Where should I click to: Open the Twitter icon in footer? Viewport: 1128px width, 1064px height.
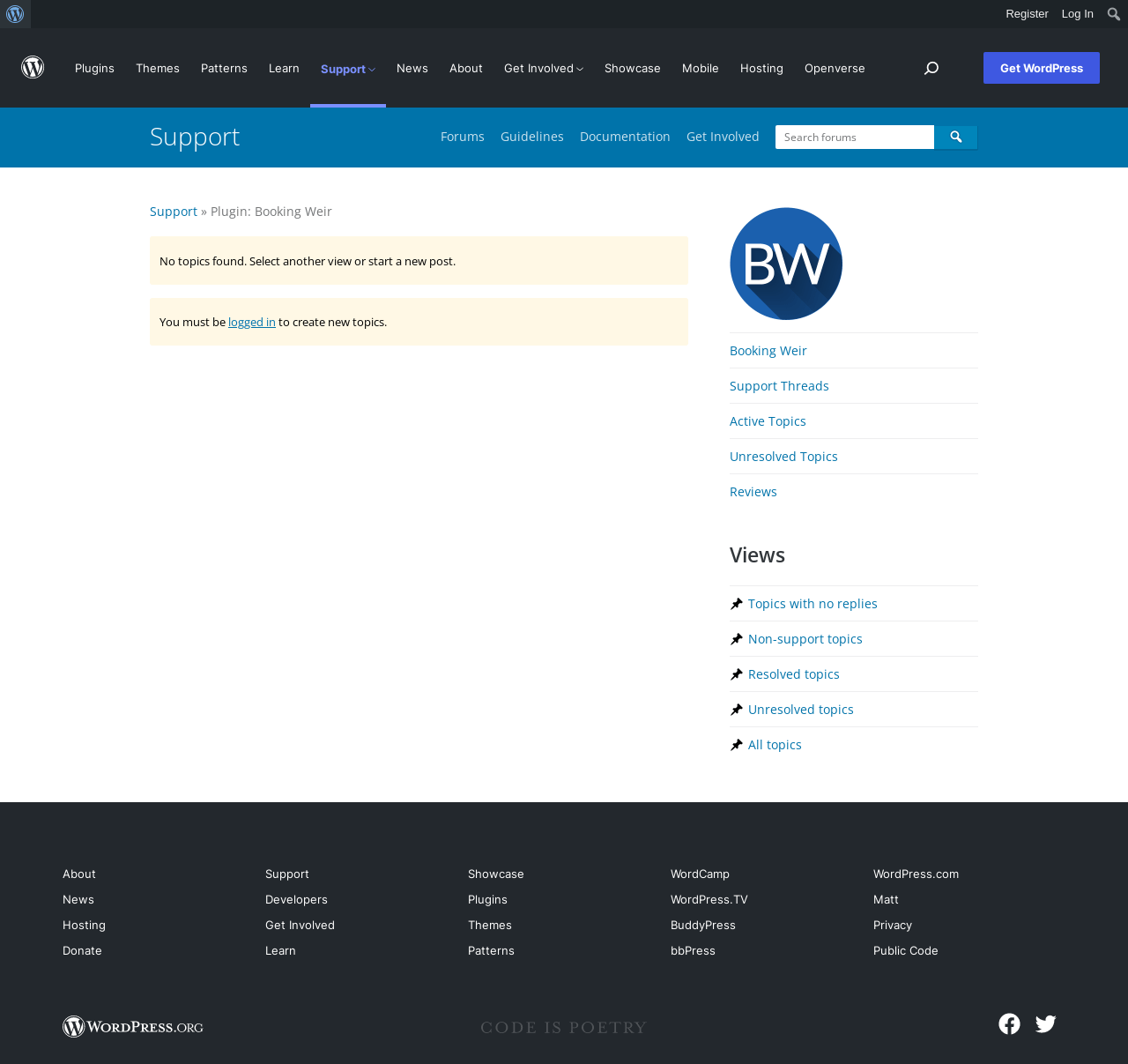point(1046,1023)
